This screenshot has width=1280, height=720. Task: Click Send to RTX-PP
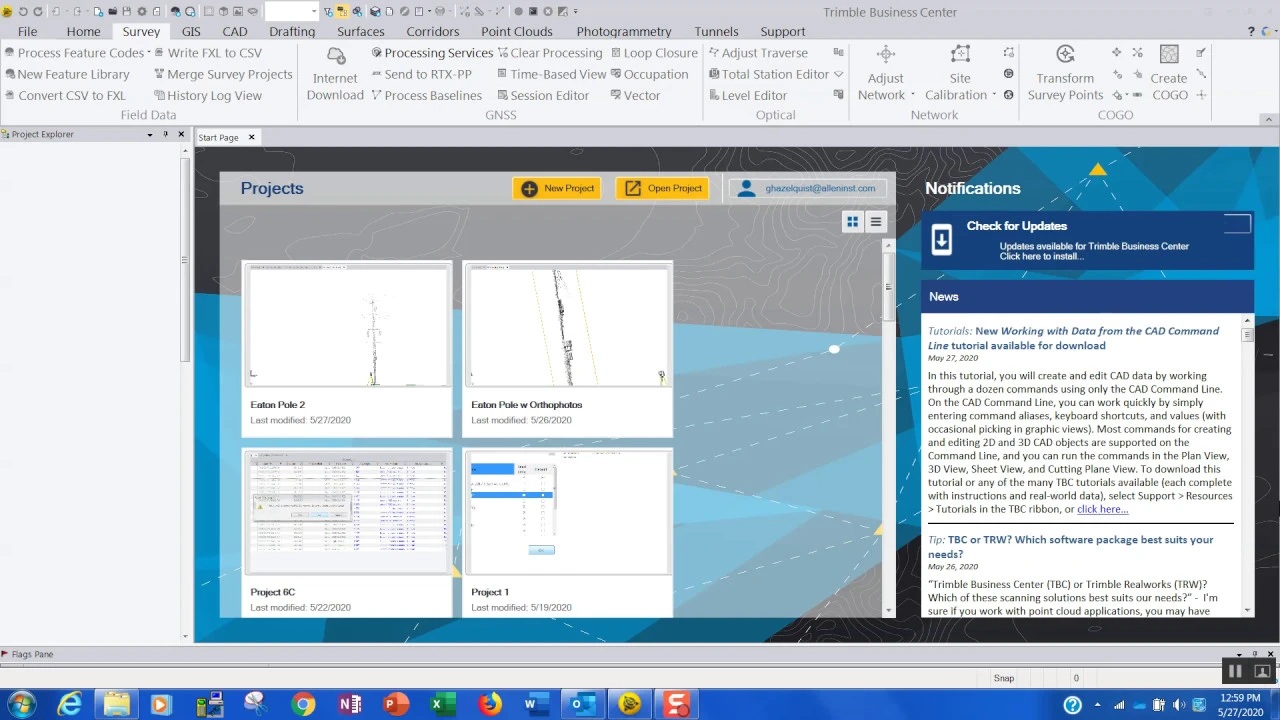click(421, 74)
